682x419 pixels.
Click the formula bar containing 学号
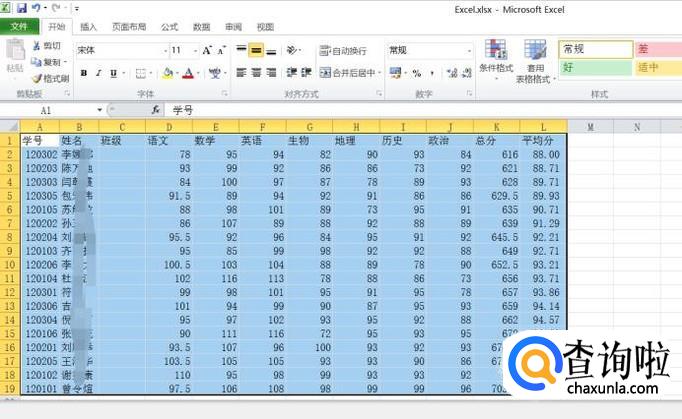[x=422, y=110]
